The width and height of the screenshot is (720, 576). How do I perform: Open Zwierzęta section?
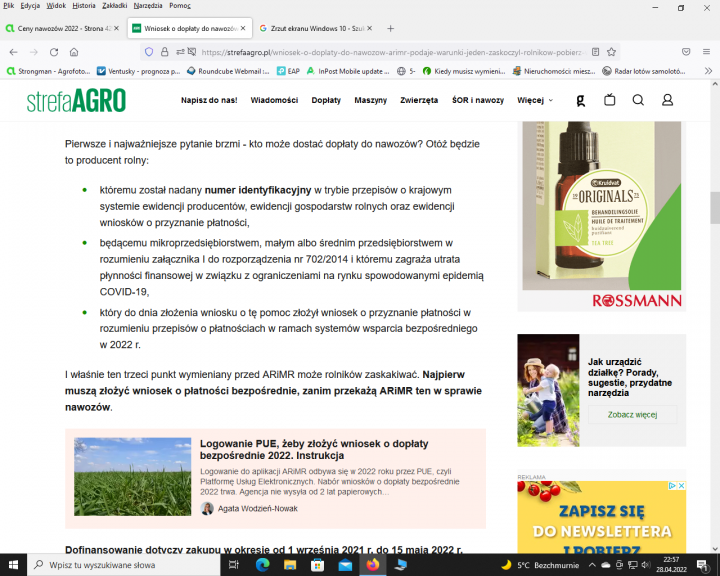click(419, 100)
